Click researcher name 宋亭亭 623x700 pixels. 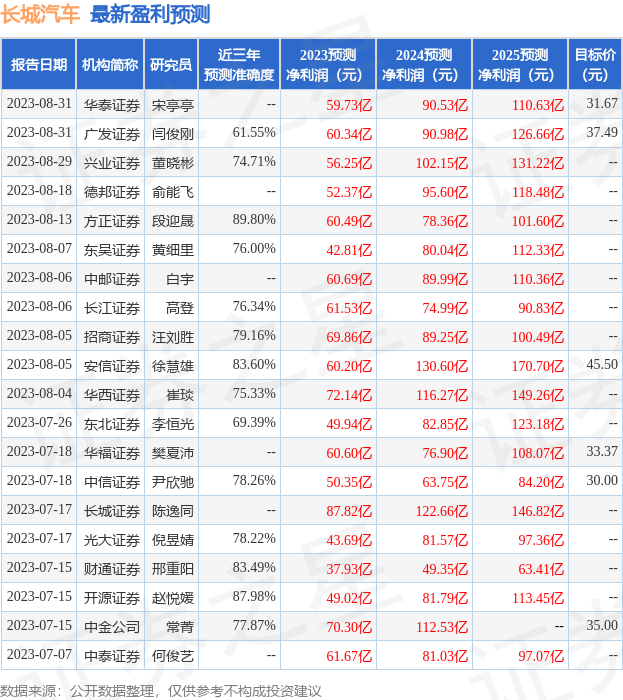[173, 105]
